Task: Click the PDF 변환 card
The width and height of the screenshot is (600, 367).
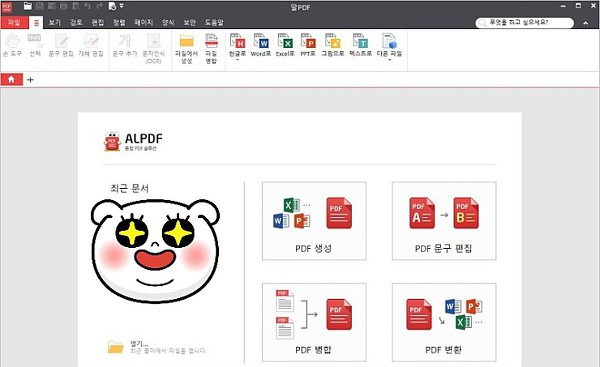Action: (x=444, y=322)
